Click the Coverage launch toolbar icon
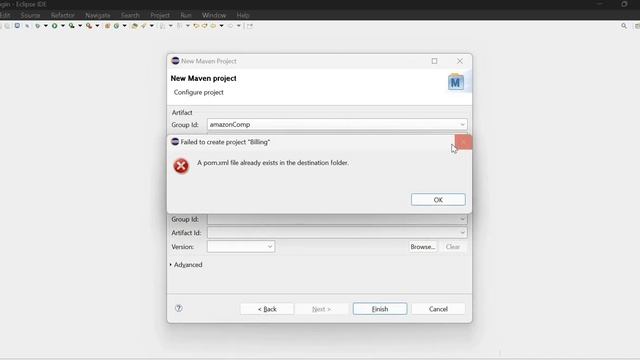 71,26
